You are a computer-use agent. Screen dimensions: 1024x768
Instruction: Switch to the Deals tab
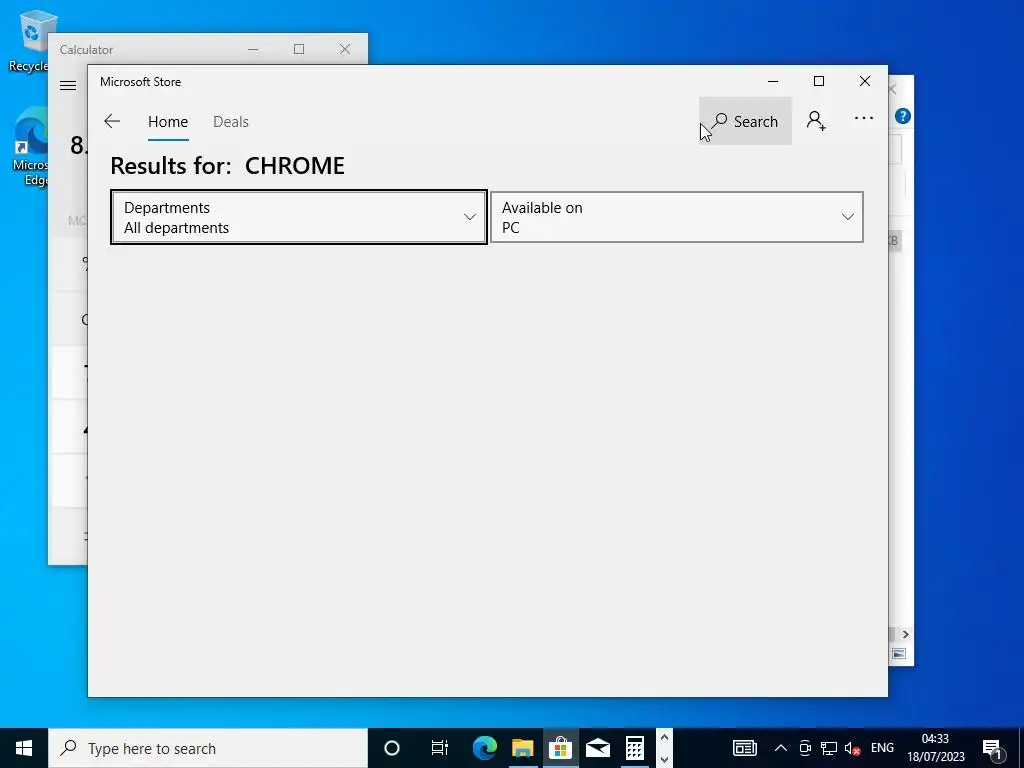(x=231, y=121)
